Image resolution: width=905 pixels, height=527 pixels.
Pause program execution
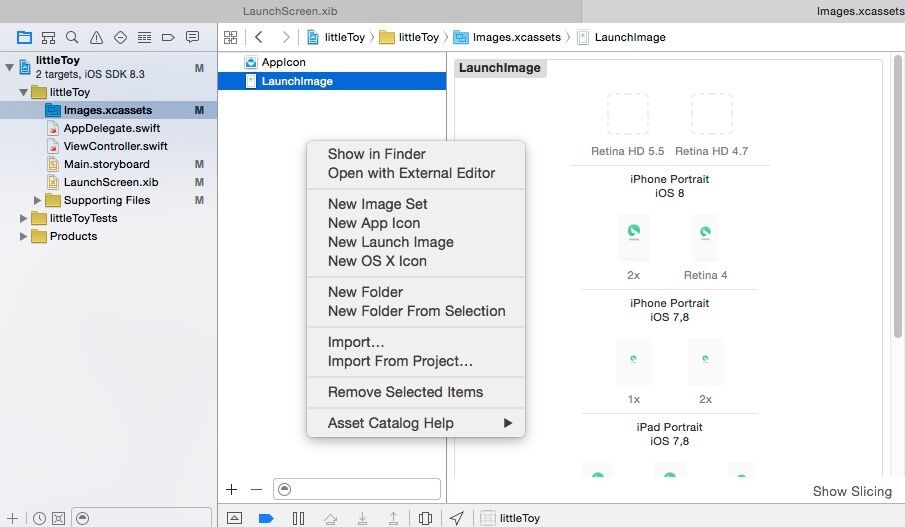[298, 518]
